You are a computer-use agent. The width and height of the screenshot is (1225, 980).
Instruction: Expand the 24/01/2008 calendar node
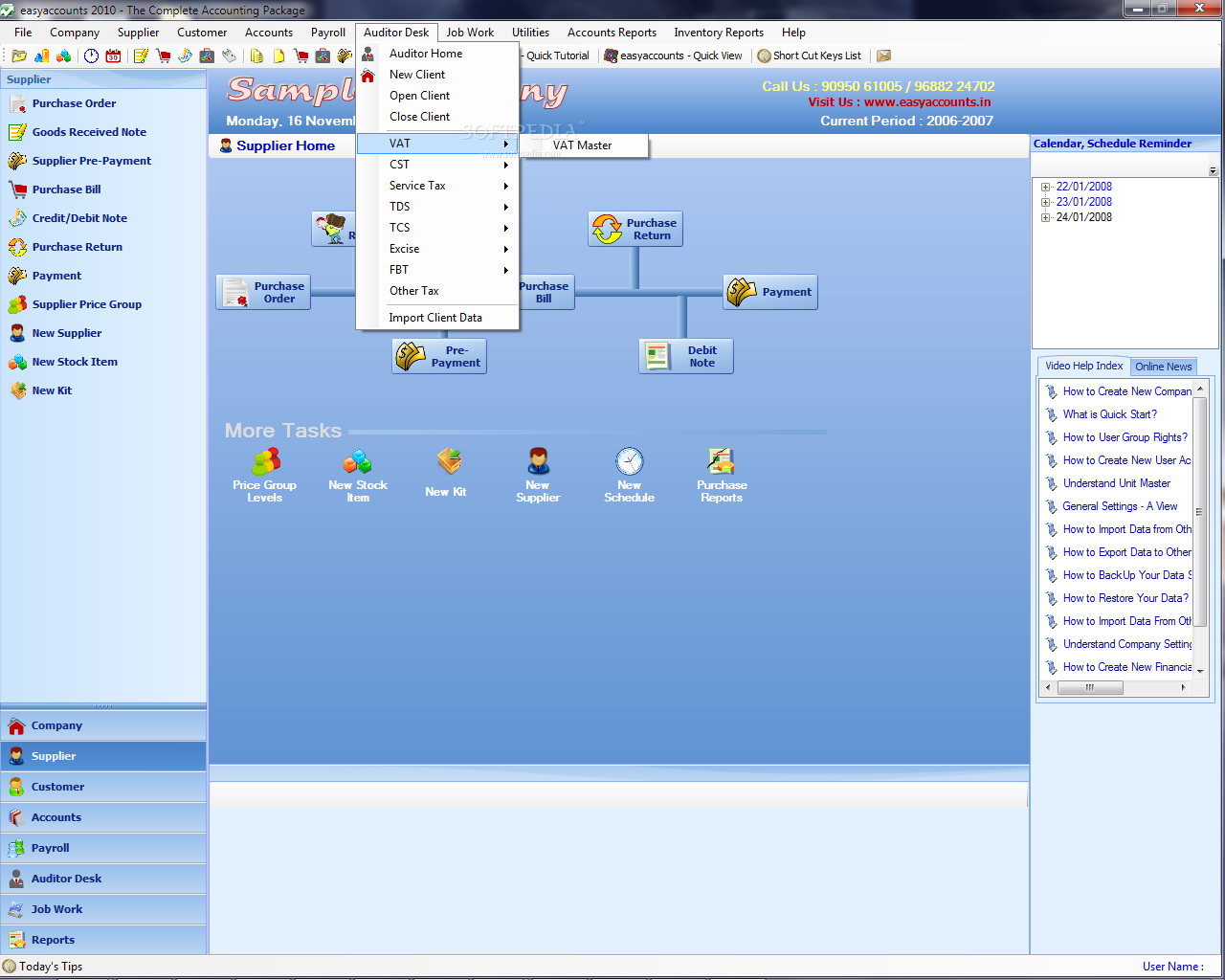[1046, 218]
